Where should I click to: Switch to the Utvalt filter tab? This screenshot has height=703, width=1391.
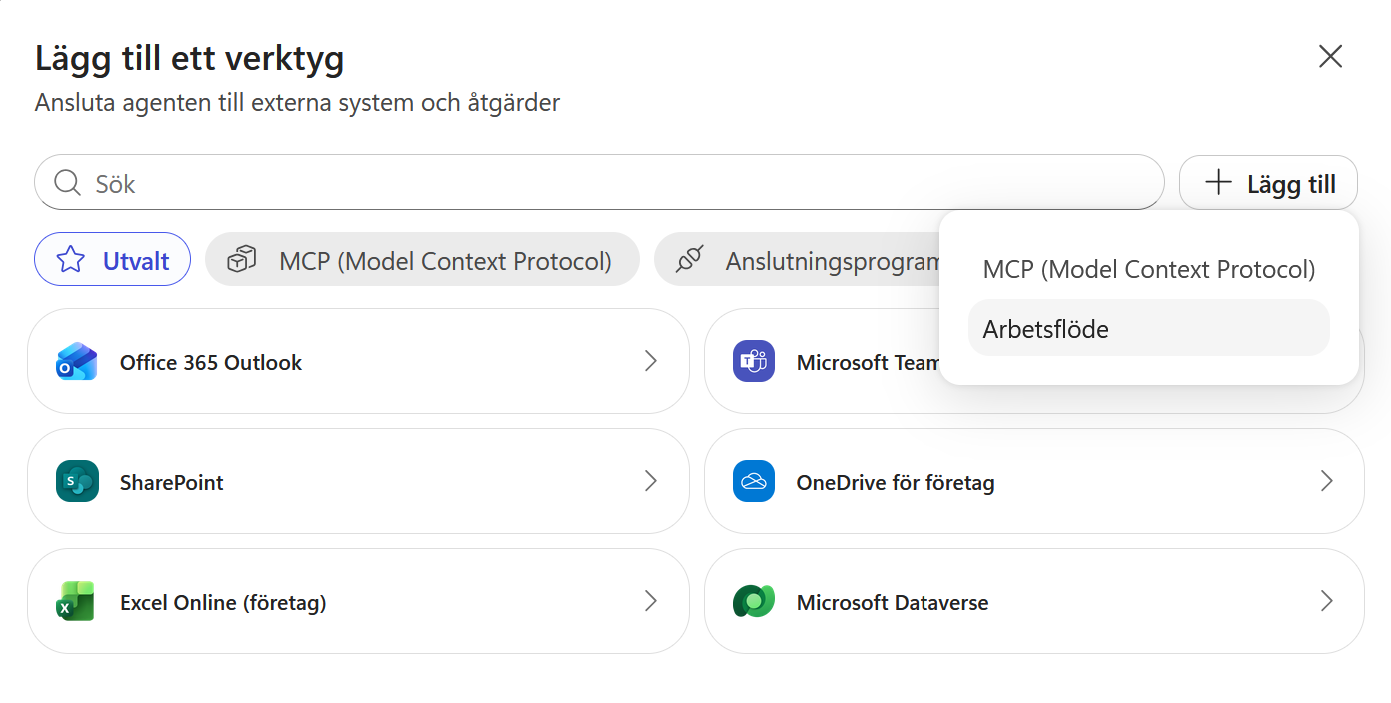tap(112, 260)
